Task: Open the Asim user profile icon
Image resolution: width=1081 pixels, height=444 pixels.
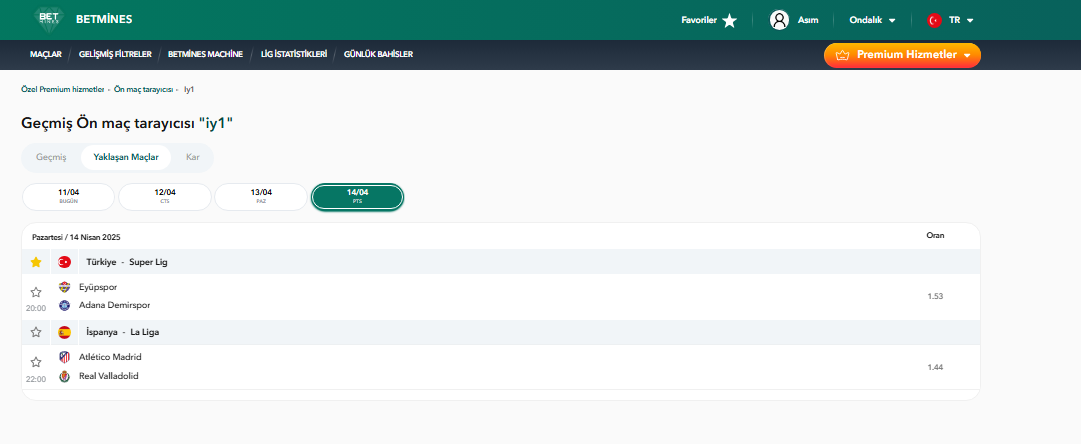Action: coord(779,20)
